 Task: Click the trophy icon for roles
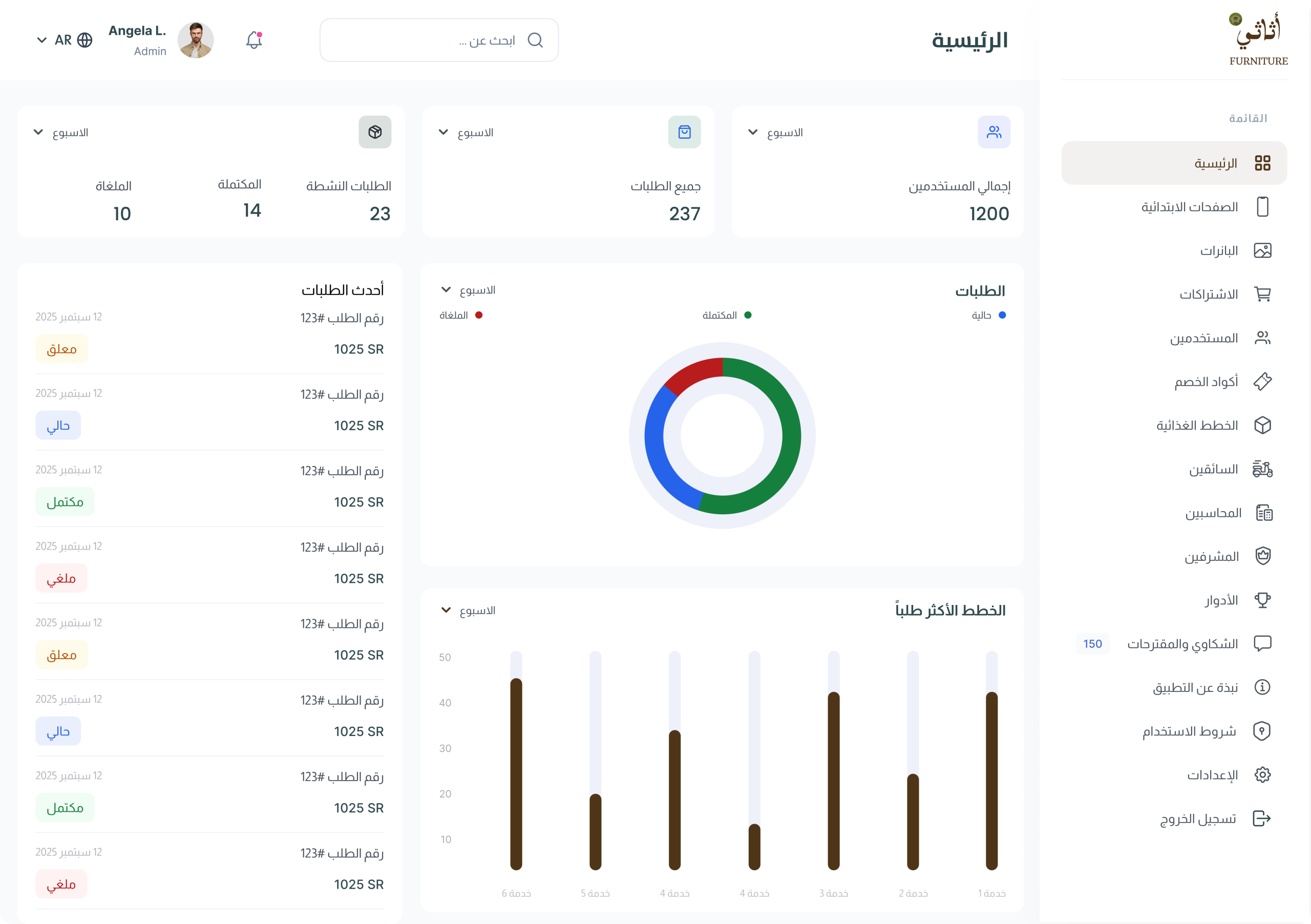1262,600
